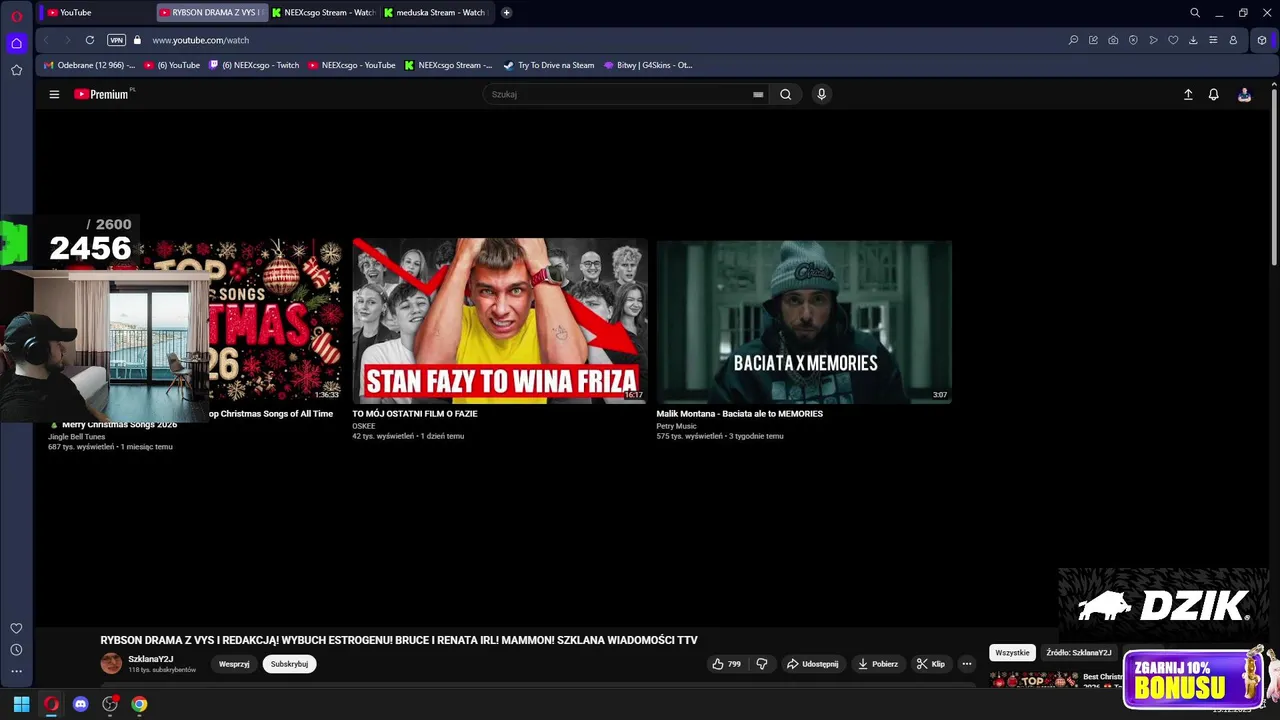Like the video with 799 likes

pos(726,664)
